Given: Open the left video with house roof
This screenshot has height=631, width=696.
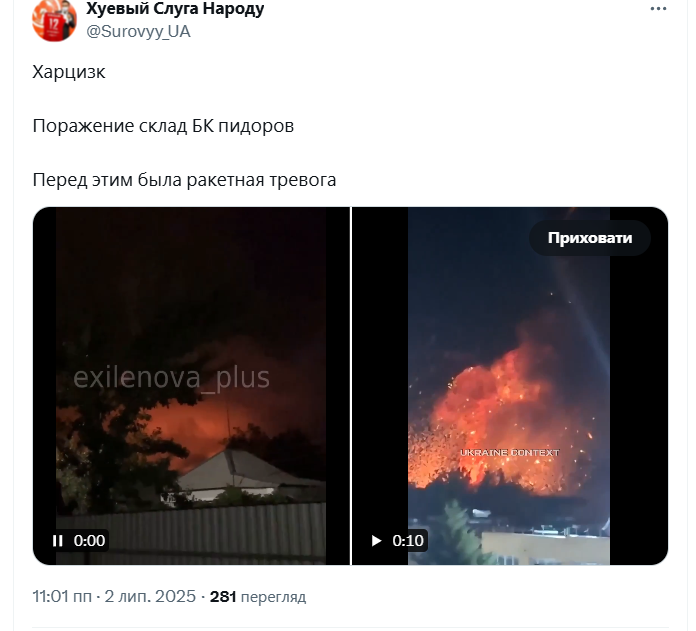Looking at the screenshot, I should click(x=191, y=386).
